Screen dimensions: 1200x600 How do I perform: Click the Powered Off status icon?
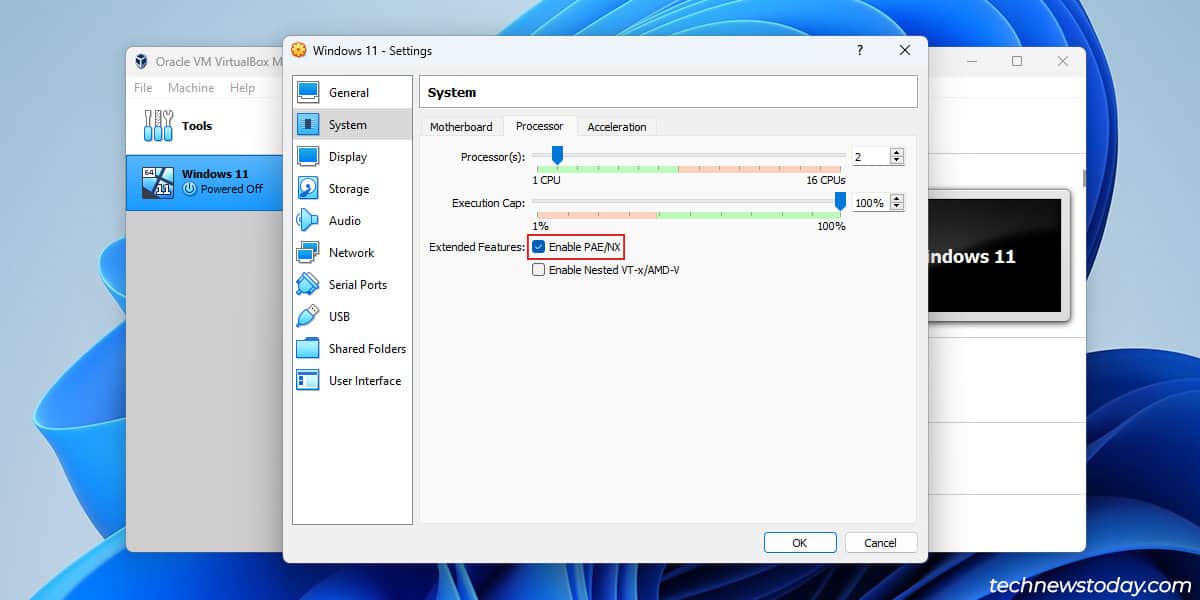(190, 188)
